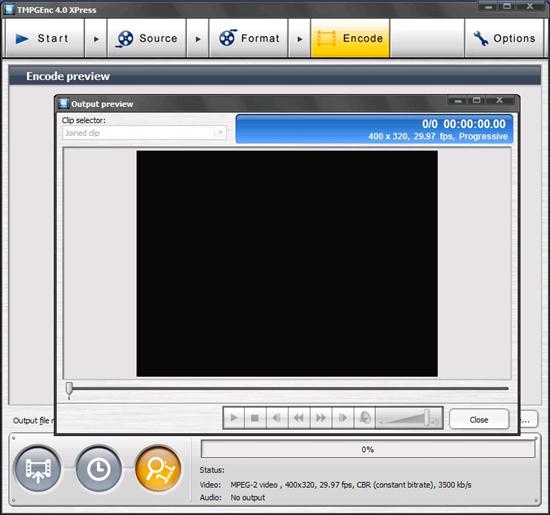Step forward one frame in preview
The width and height of the screenshot is (550, 515).
[343, 418]
